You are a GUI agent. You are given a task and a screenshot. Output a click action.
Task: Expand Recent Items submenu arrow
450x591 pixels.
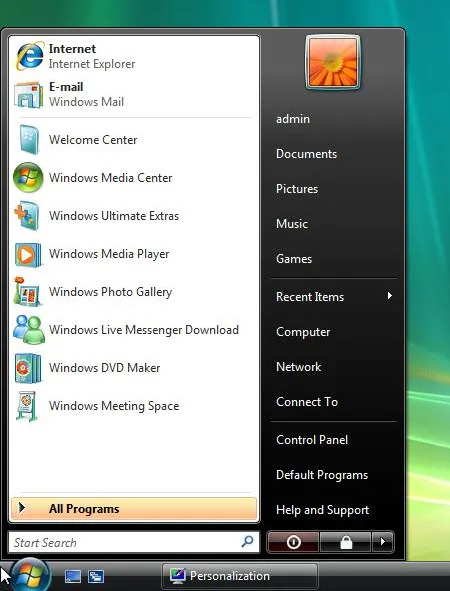tap(390, 296)
